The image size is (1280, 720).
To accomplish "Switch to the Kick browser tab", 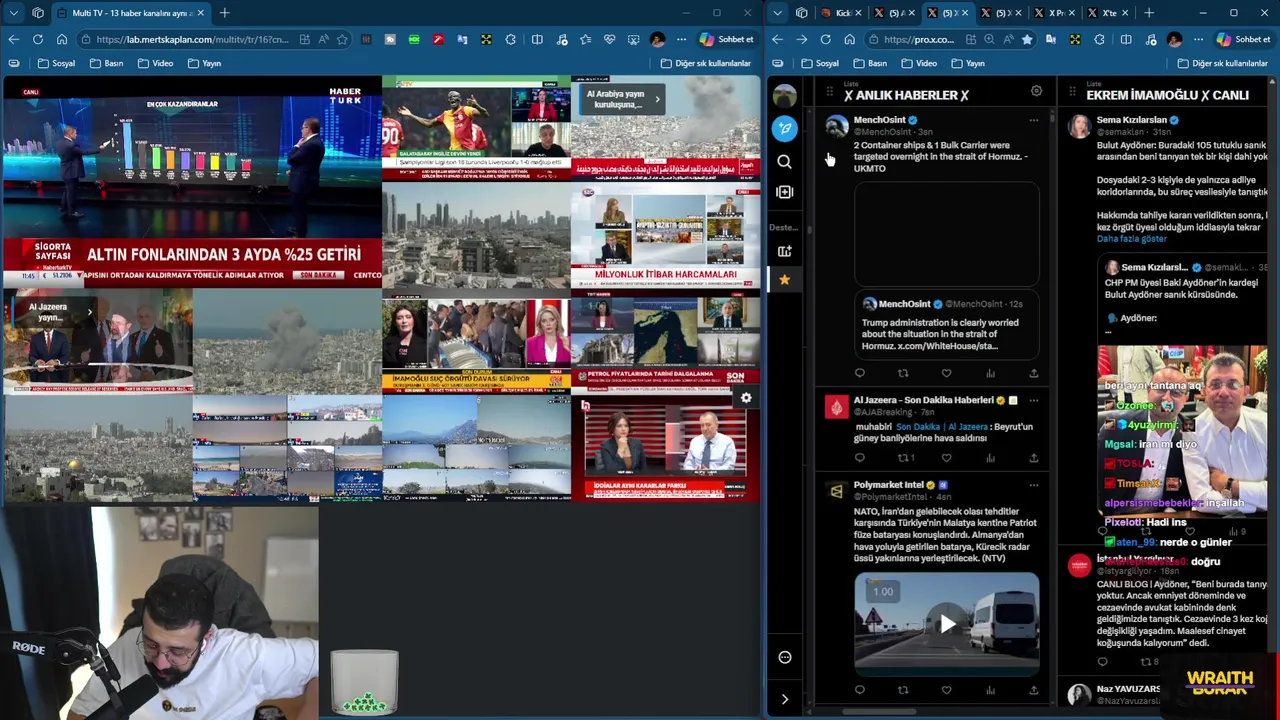I will (842, 13).
